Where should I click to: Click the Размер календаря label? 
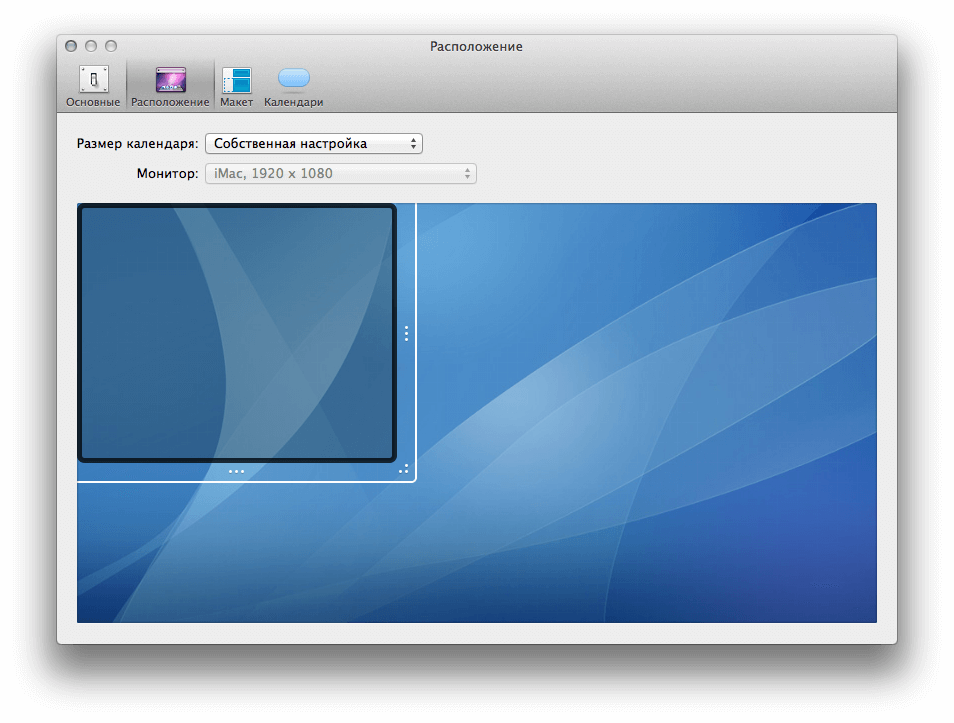137,144
